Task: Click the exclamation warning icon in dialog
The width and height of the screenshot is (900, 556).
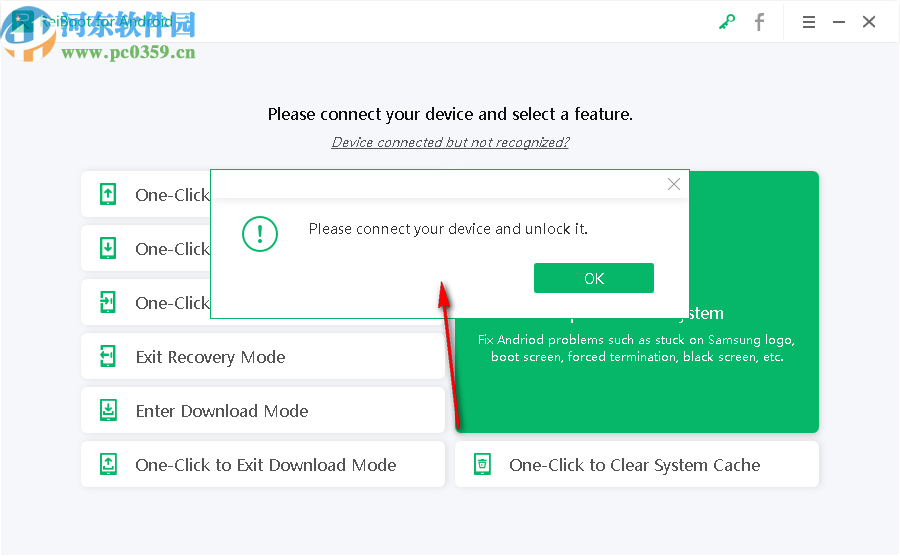Action: 260,234
